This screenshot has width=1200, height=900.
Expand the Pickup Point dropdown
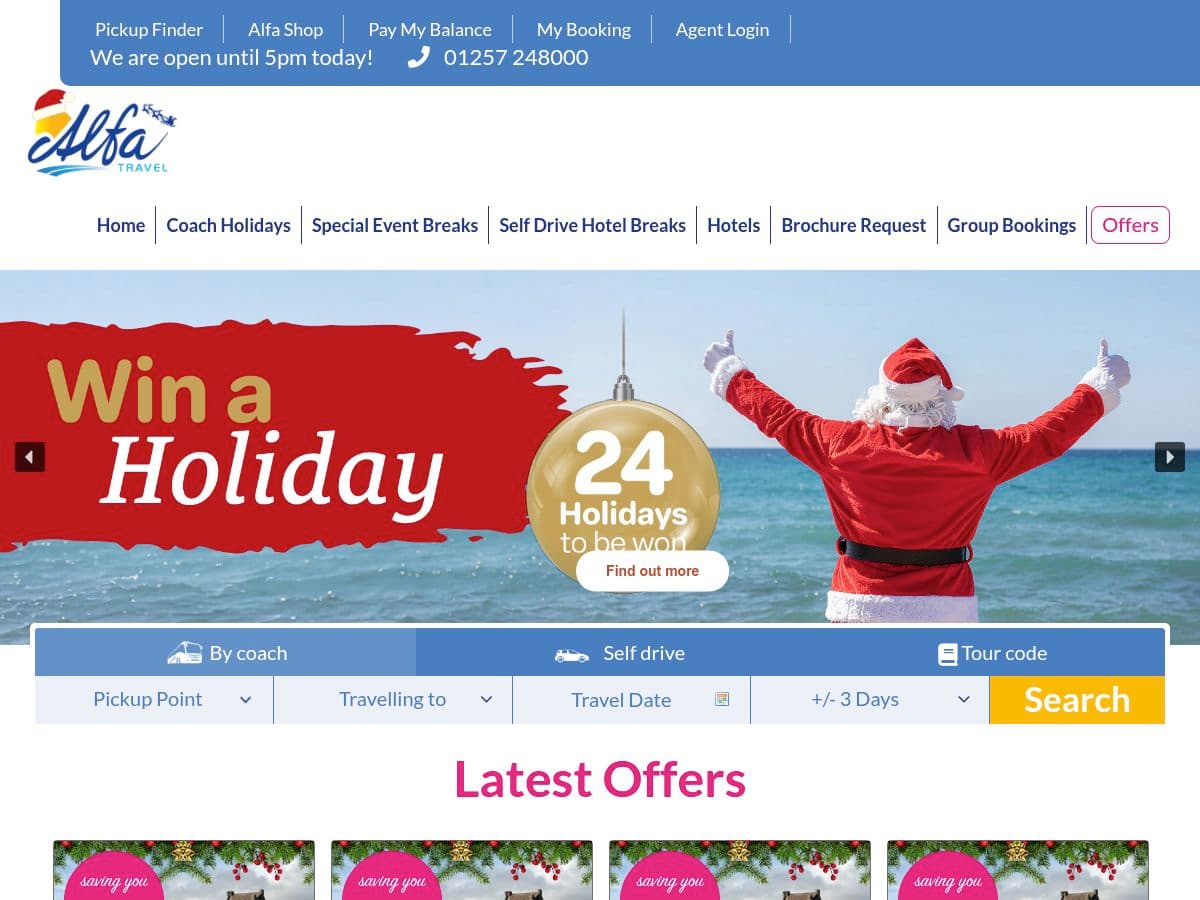pos(154,700)
